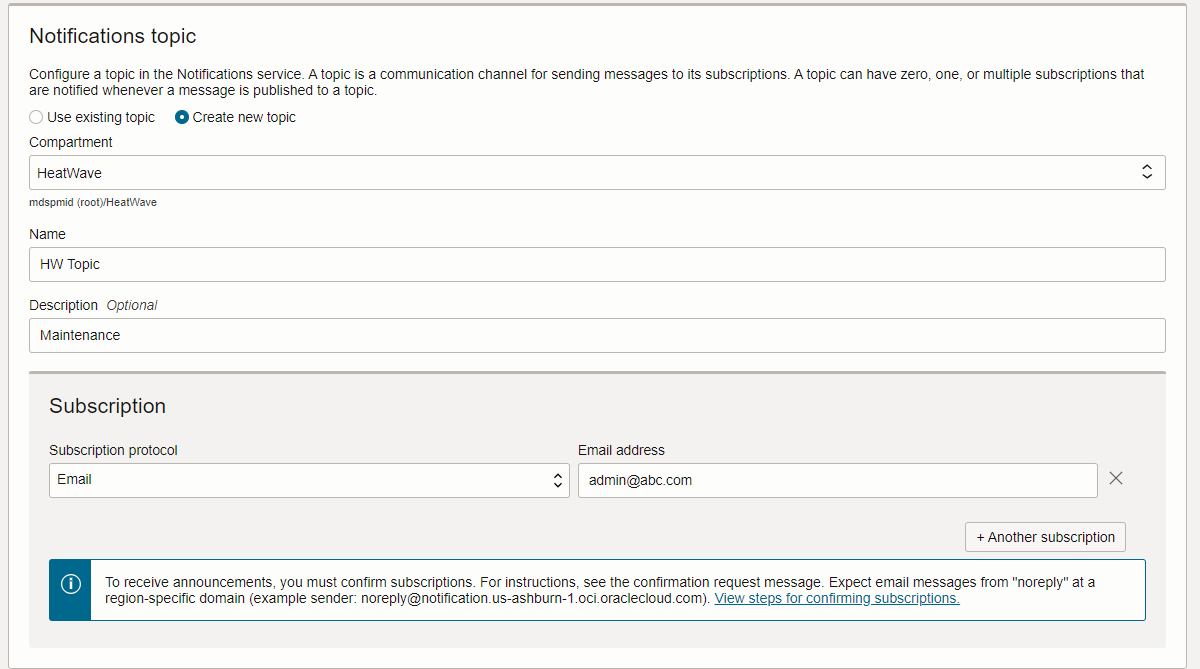Choose the 'Create new topic' radio button
The image size is (1200, 669).
point(182,117)
